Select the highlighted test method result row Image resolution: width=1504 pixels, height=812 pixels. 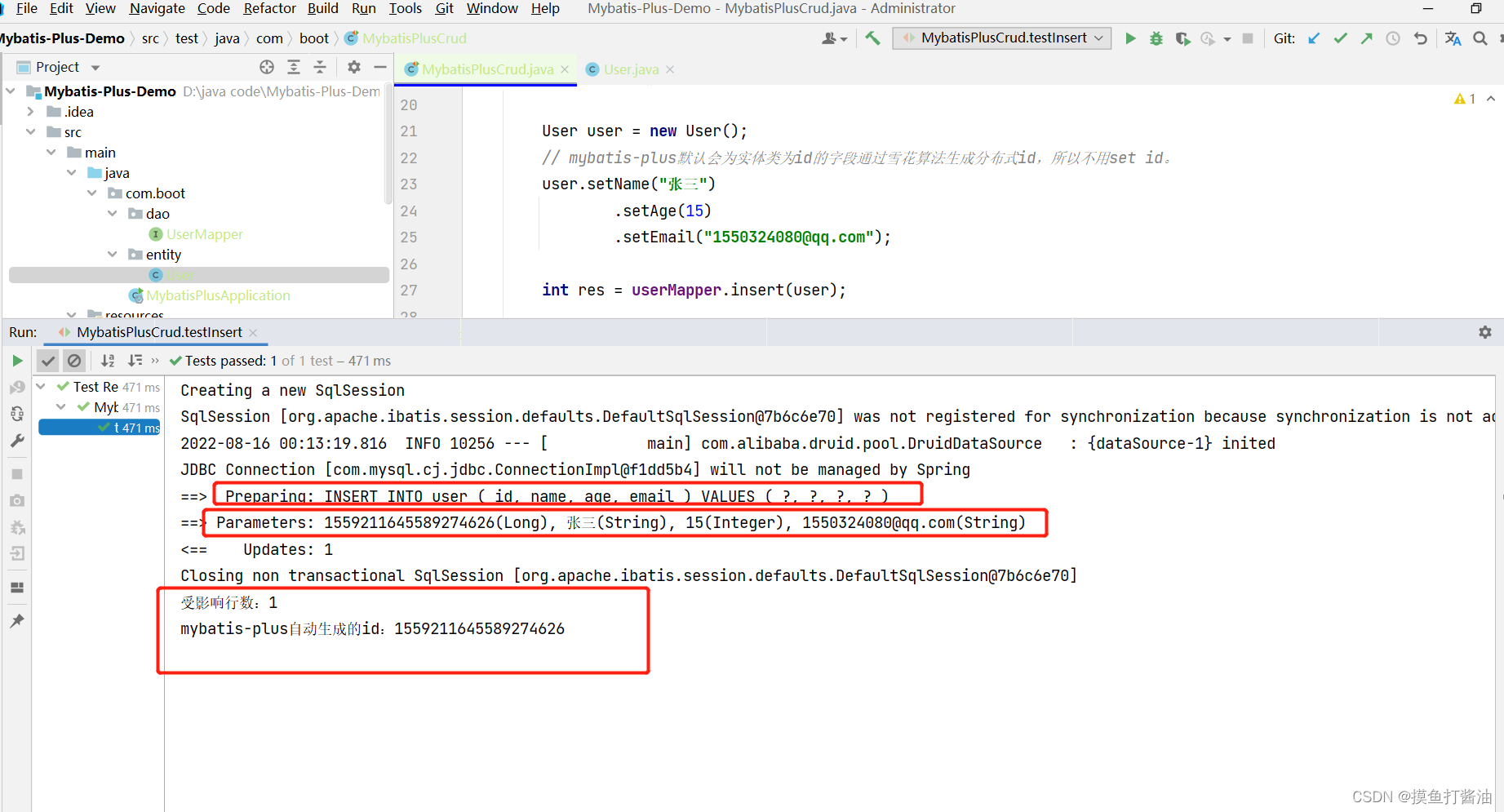[x=99, y=428]
